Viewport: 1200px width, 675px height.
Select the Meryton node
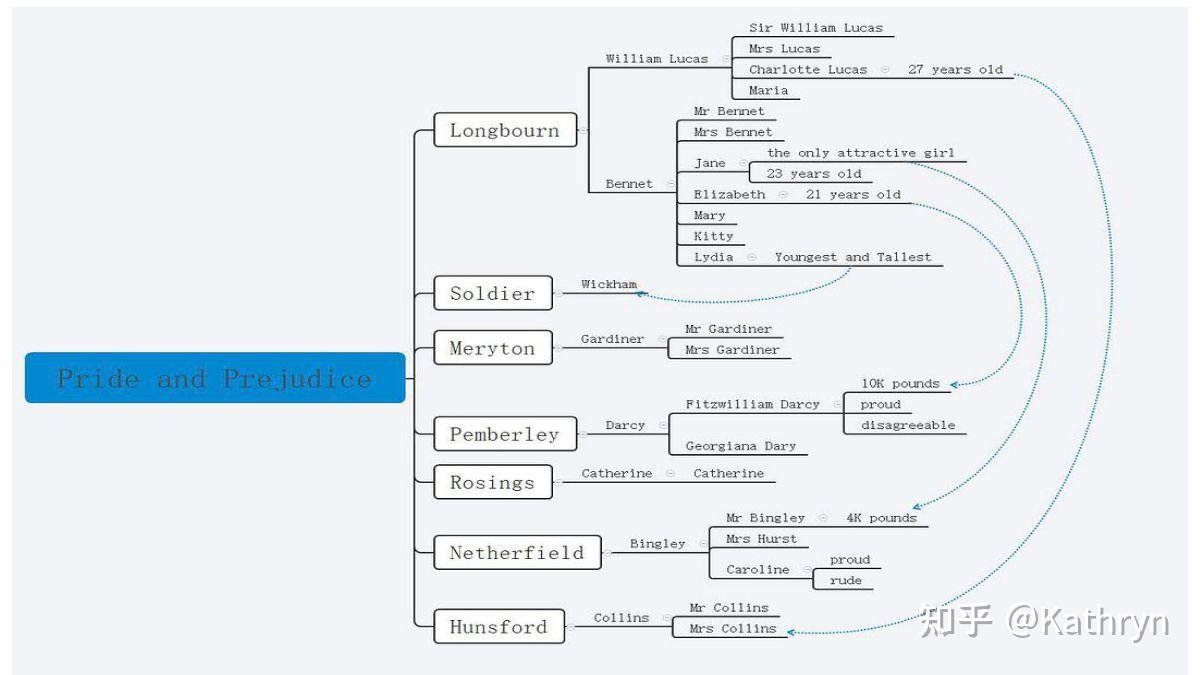[x=493, y=348]
